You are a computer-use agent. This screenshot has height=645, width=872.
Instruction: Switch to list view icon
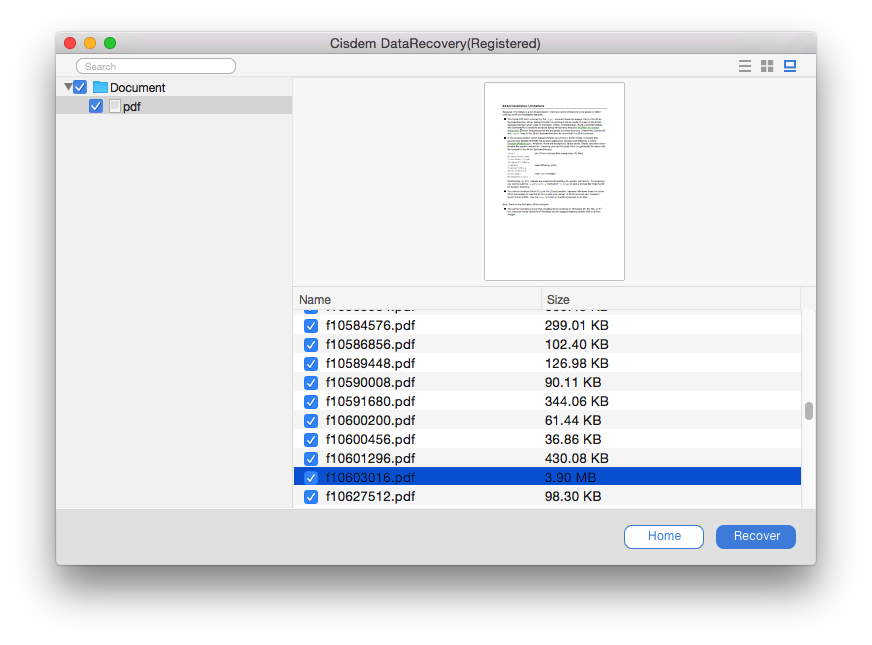point(745,66)
